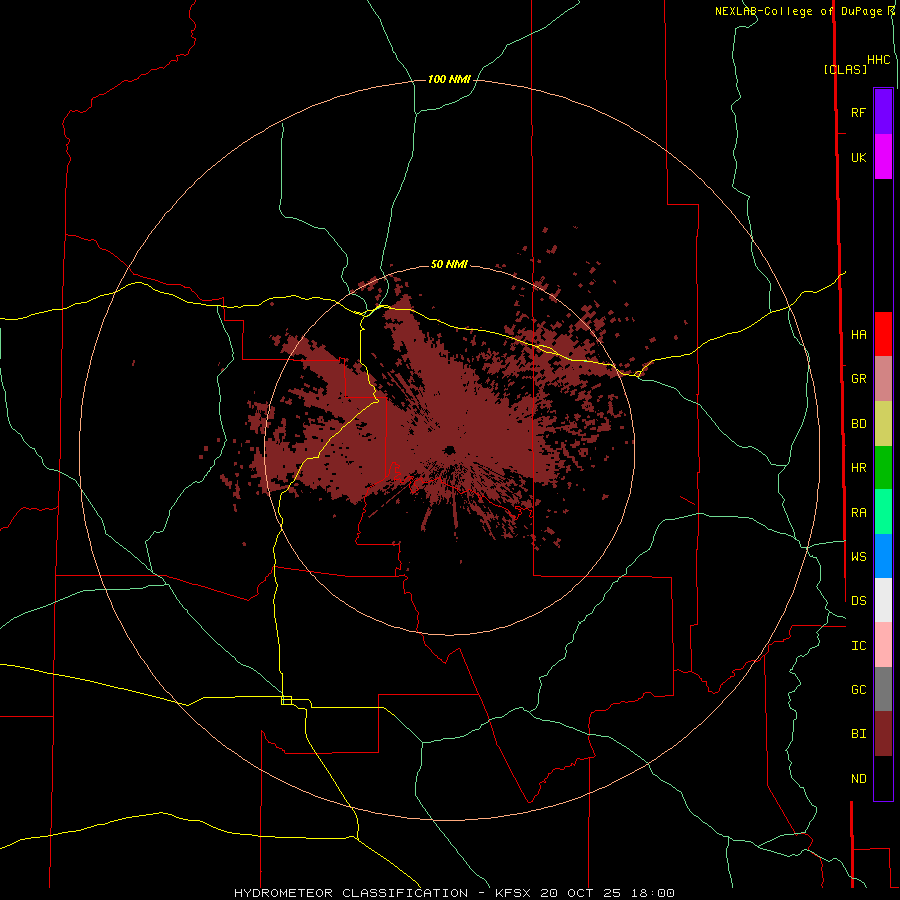Click the IC light pink legend swatch
The image size is (900, 900).
click(x=883, y=645)
